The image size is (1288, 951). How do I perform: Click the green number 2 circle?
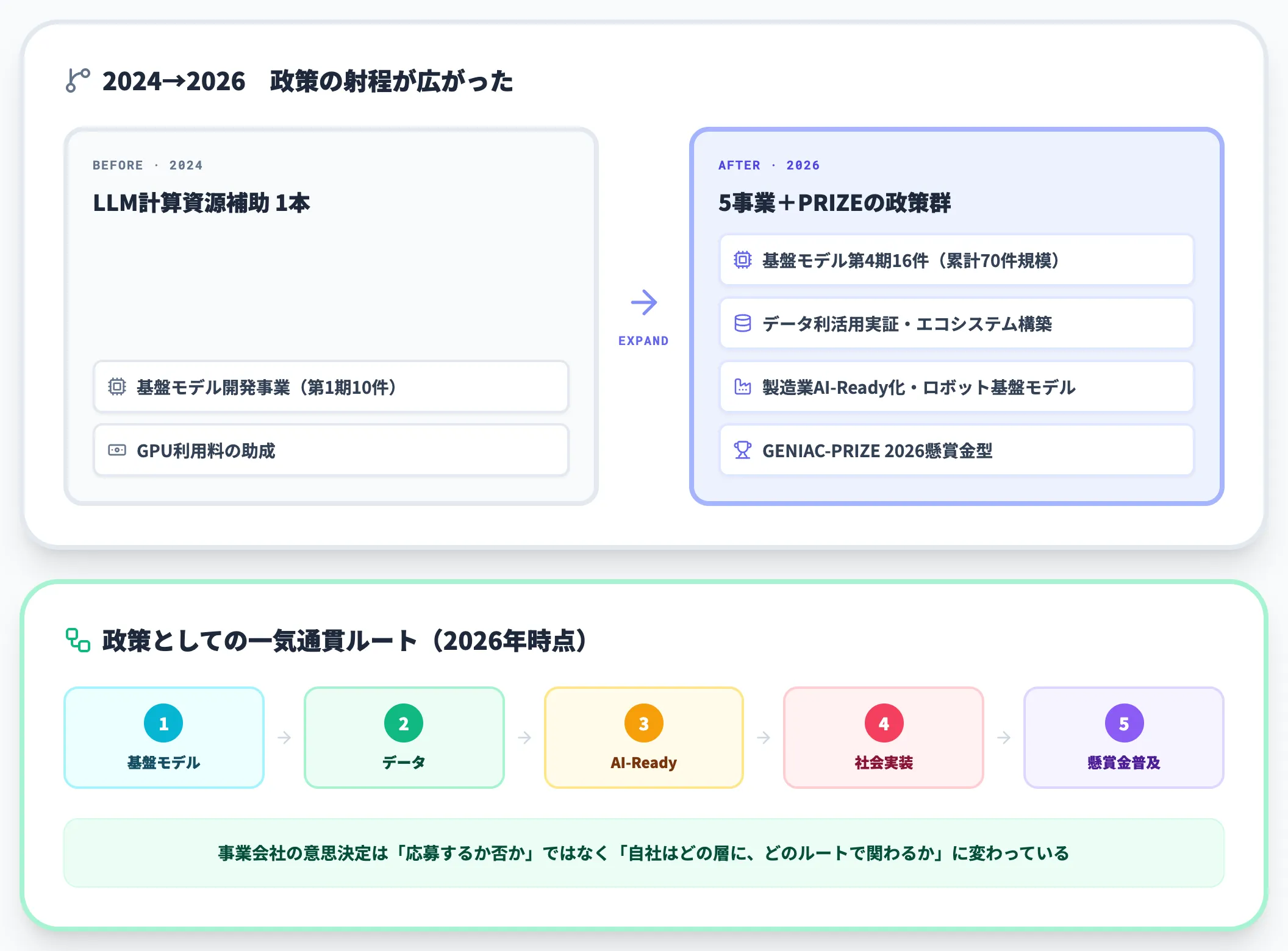(x=404, y=723)
